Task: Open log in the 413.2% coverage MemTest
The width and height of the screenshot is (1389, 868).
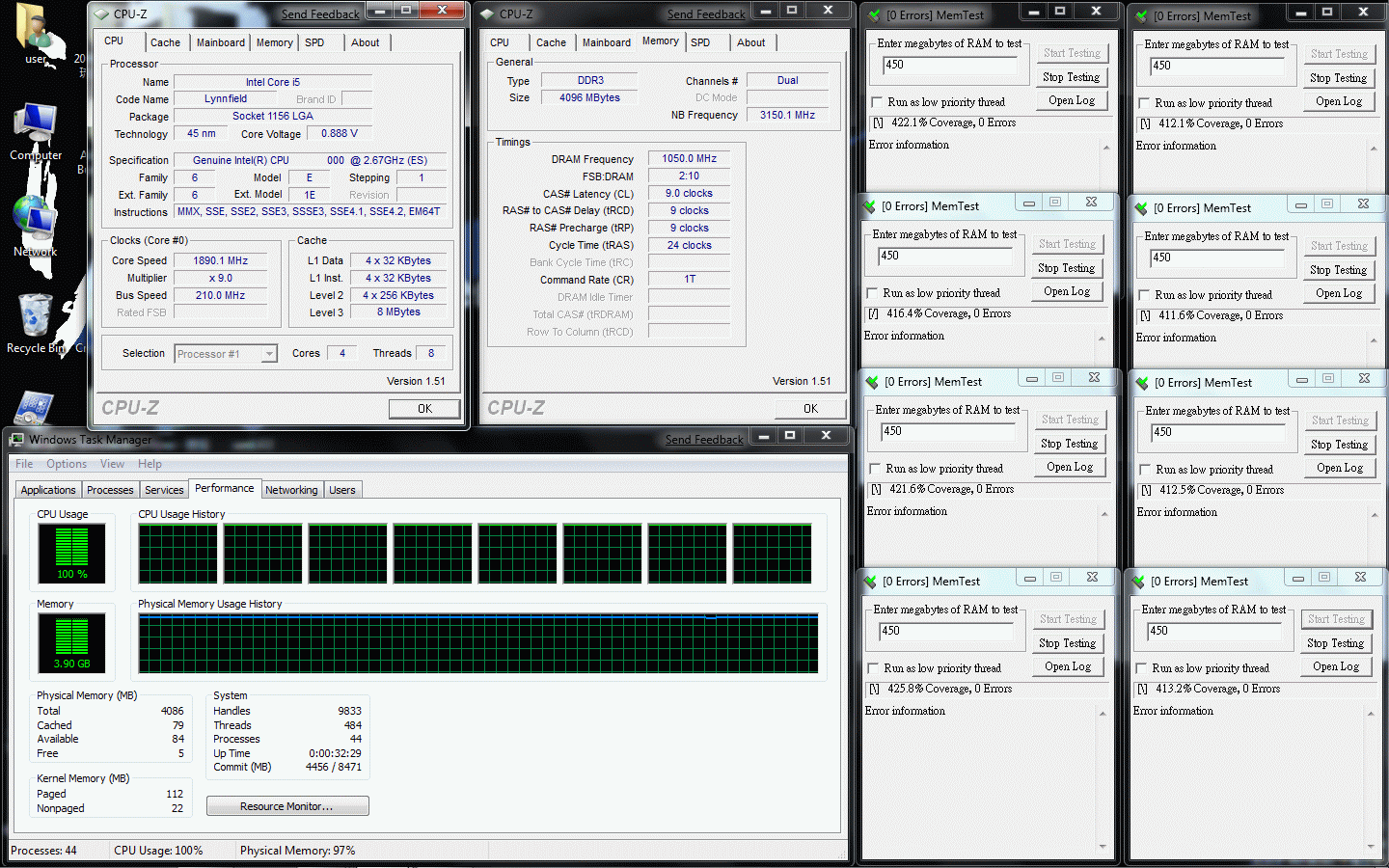Action: (x=1336, y=666)
